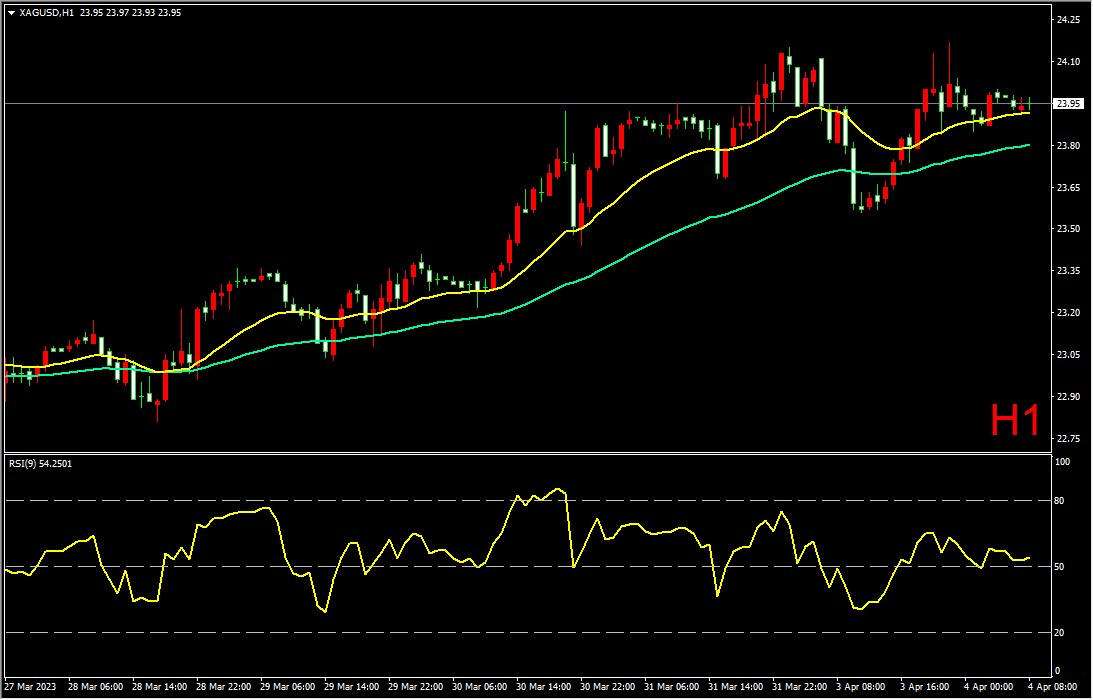Click the 22.90 price axis label
This screenshot has width=1093, height=700.
tap(1068, 396)
